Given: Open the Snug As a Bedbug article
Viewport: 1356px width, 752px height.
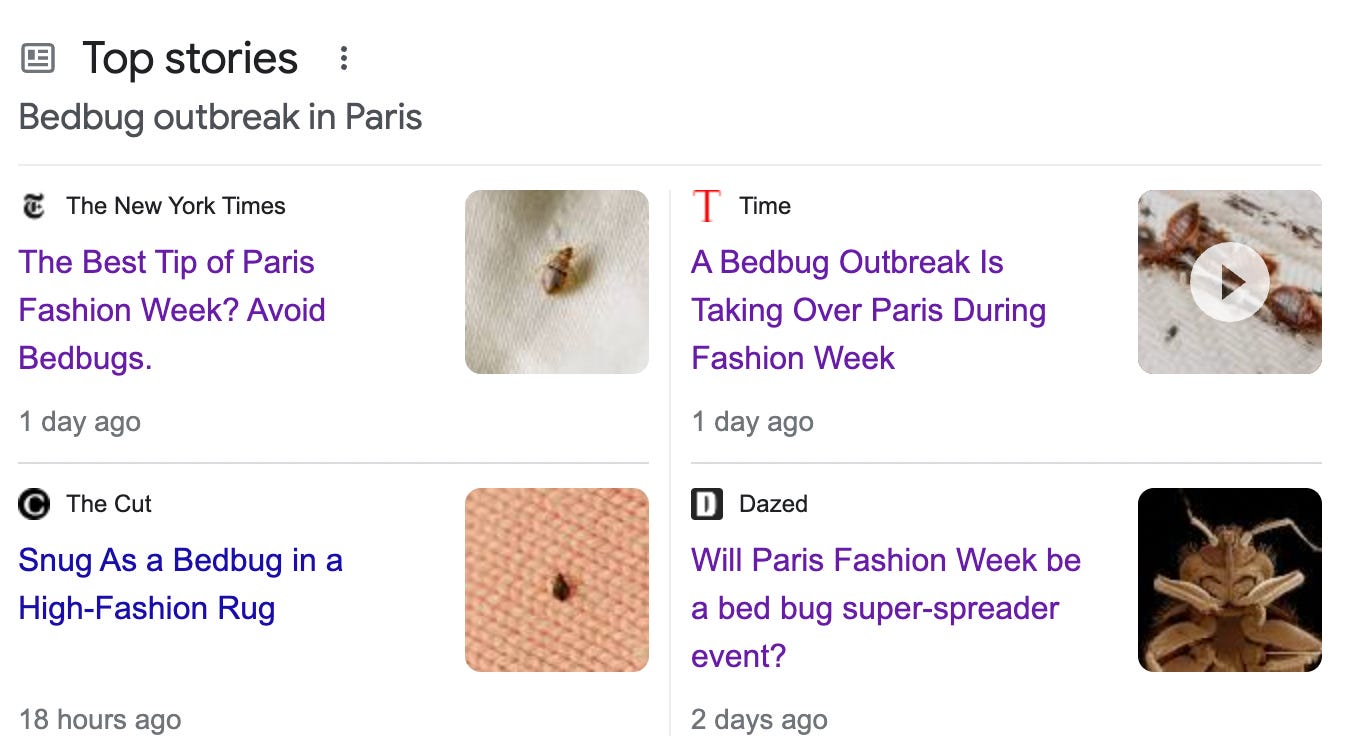Looking at the screenshot, I should pyautogui.click(x=181, y=584).
